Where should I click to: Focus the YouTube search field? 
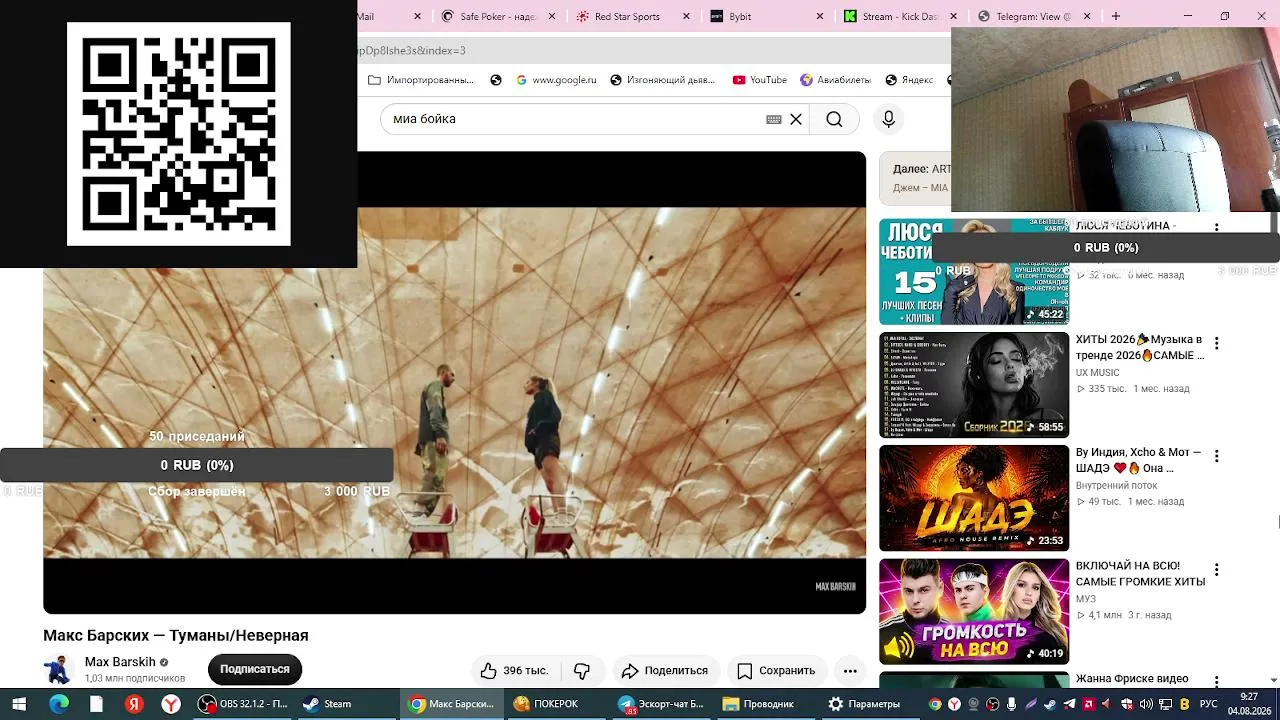575,119
